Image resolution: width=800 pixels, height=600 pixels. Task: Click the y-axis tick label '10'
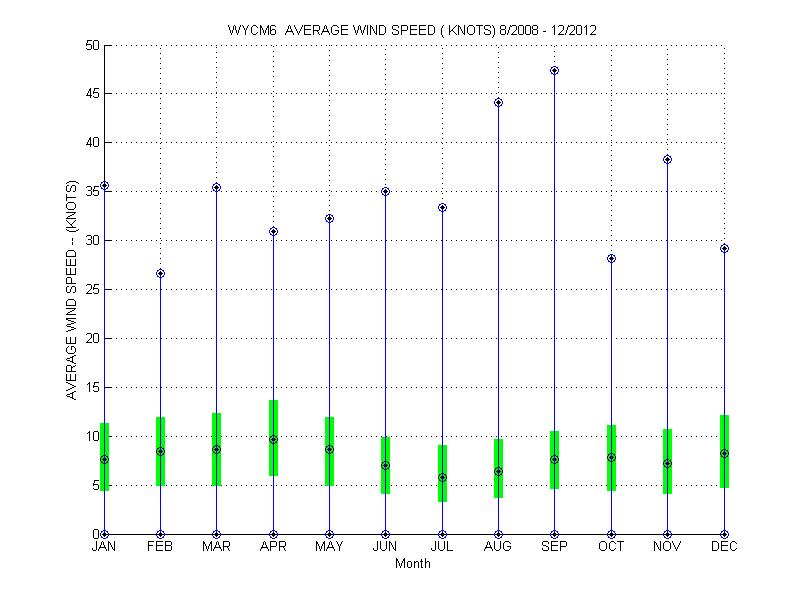click(93, 436)
